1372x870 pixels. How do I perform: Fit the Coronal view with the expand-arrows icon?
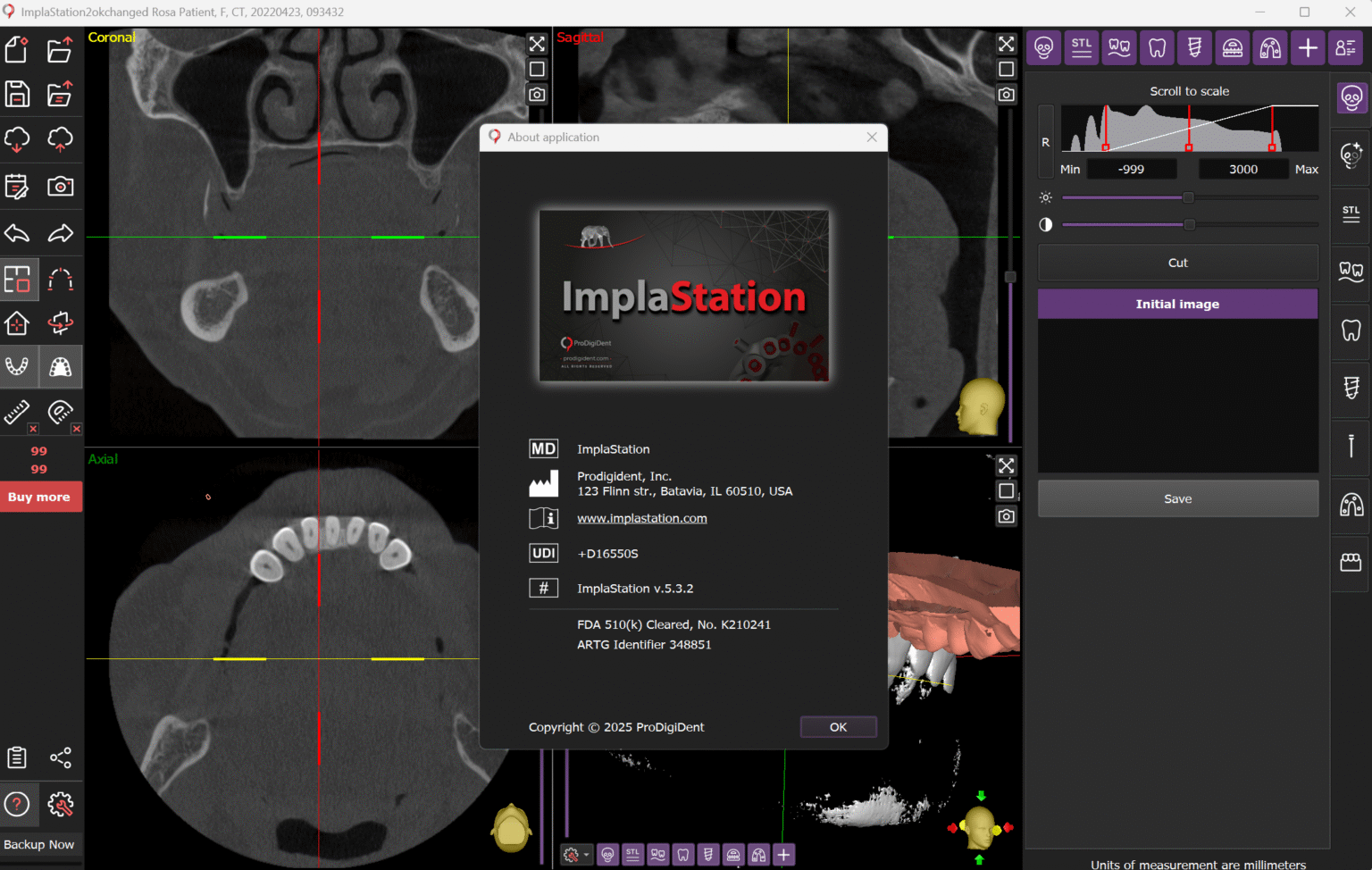(x=537, y=44)
